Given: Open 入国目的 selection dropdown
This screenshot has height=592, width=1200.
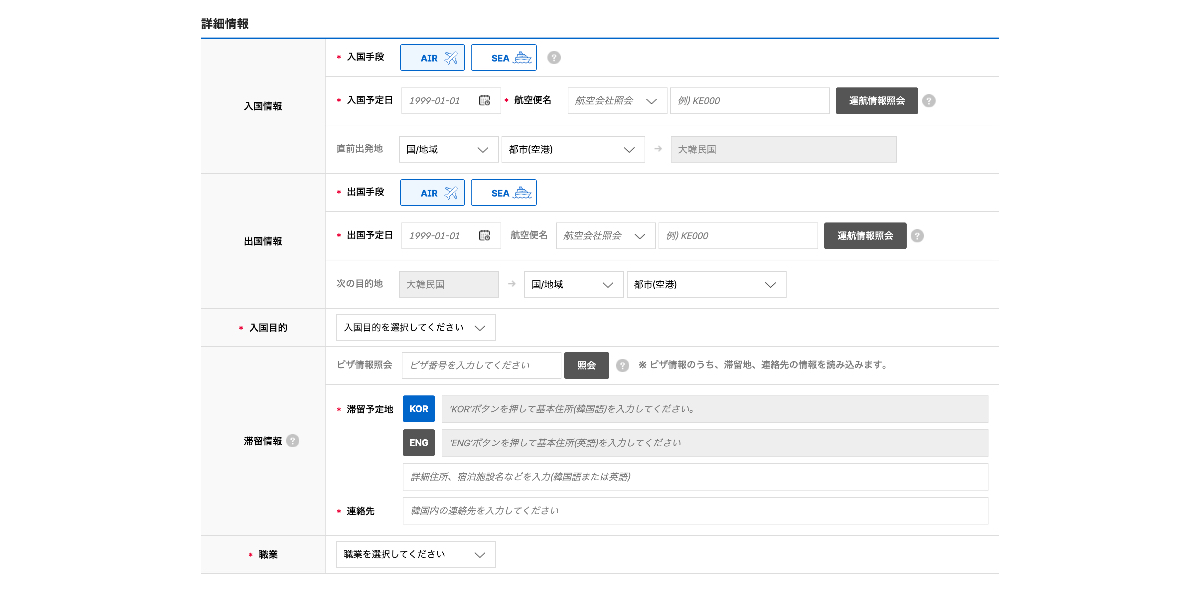Looking at the screenshot, I should coord(415,328).
